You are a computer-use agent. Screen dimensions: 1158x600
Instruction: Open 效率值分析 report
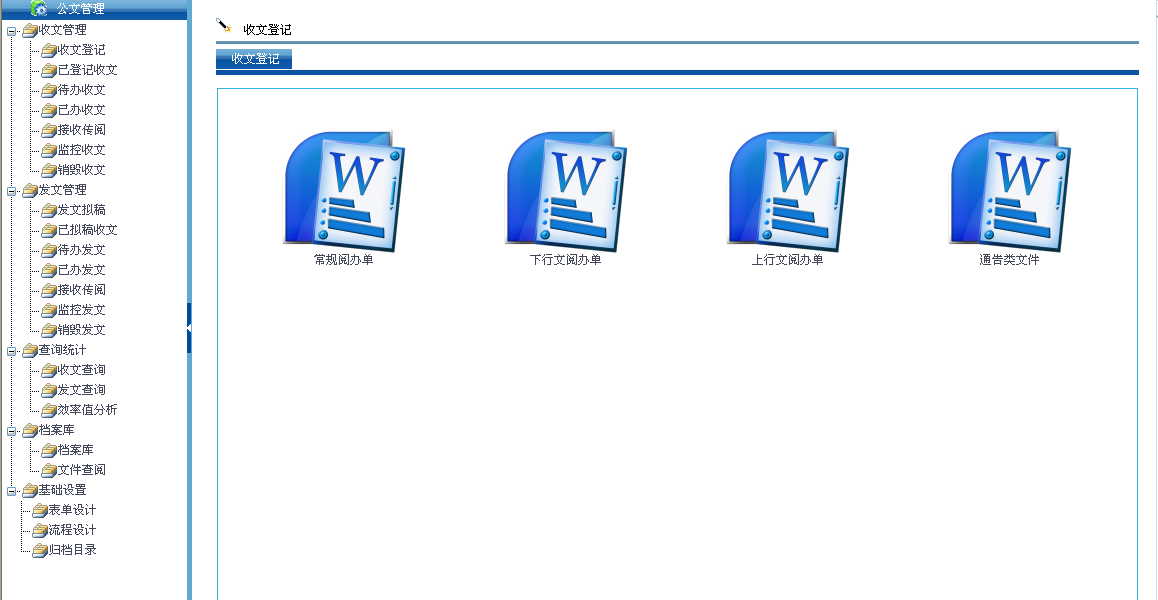coord(87,409)
